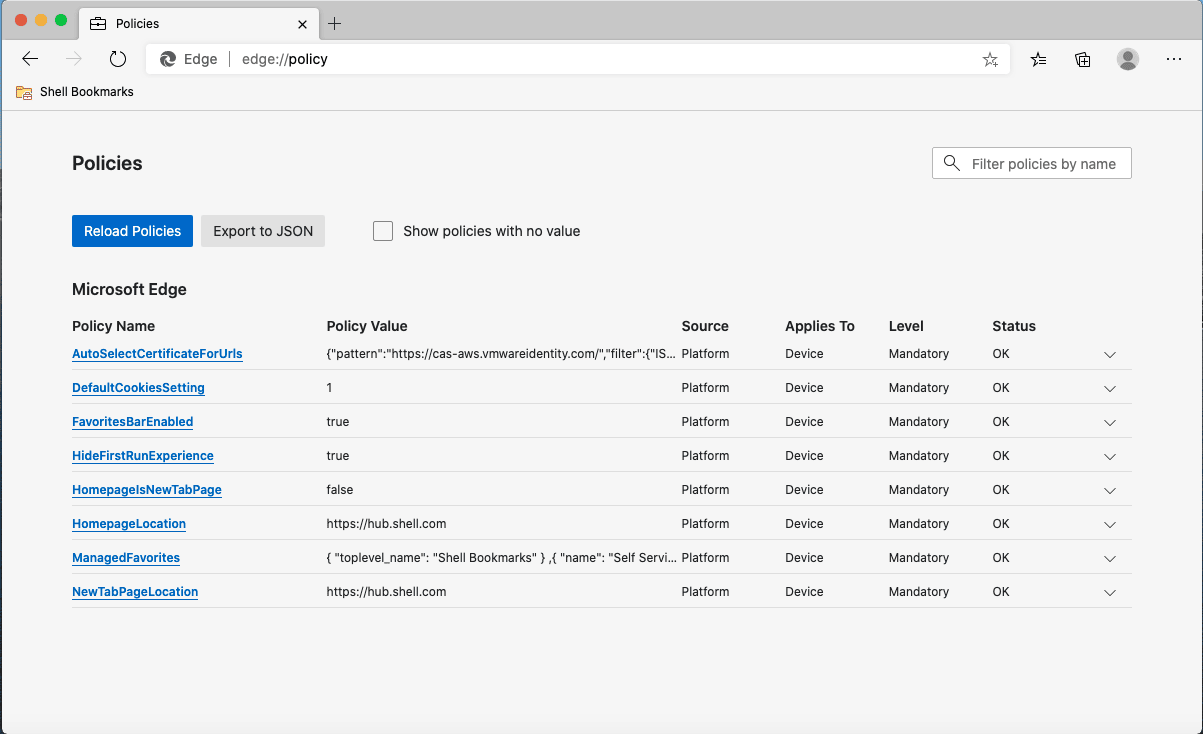Click the Source column header

pos(705,326)
